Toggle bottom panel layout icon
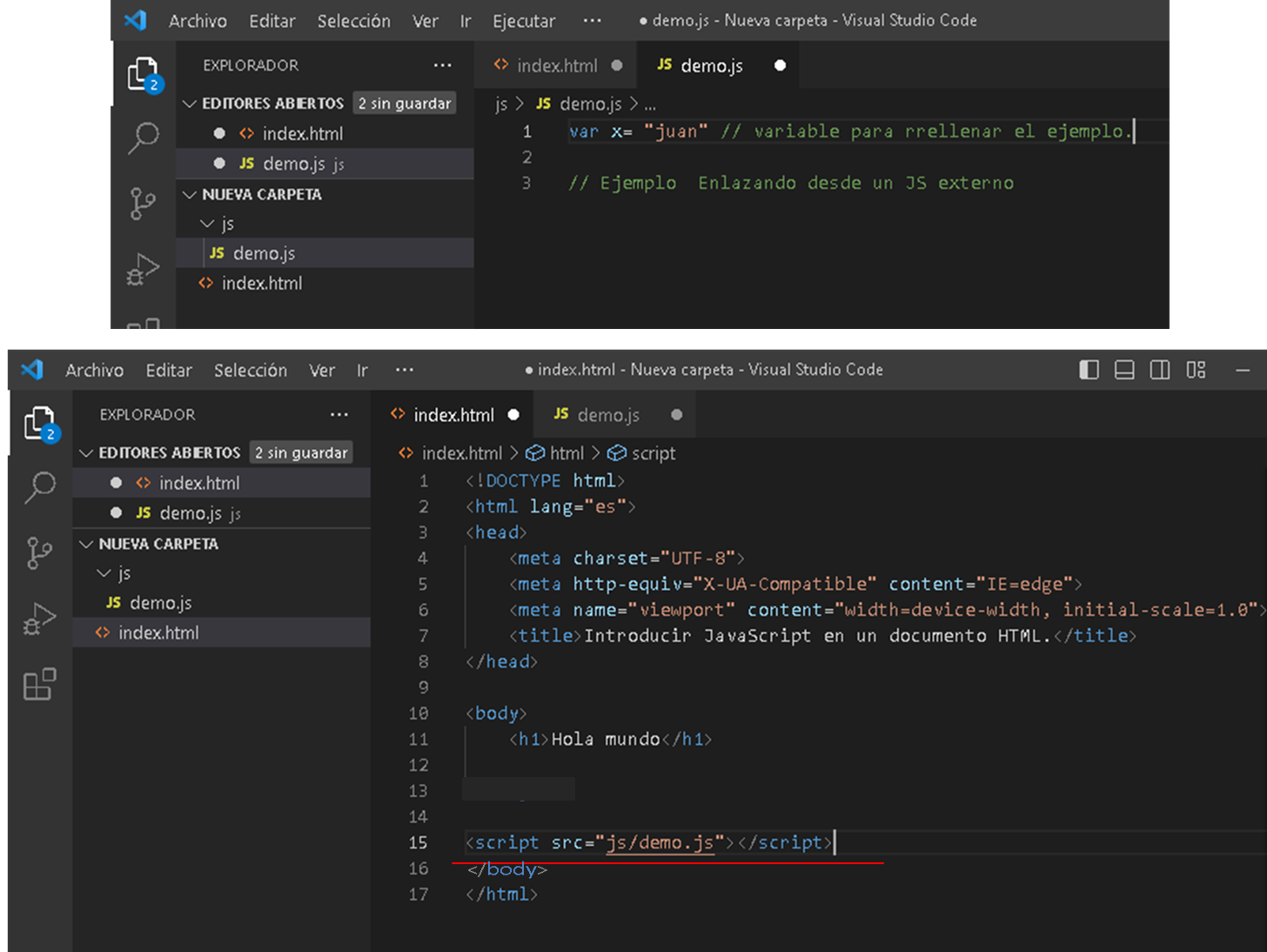This screenshot has width=1267, height=952. pos(1124,370)
